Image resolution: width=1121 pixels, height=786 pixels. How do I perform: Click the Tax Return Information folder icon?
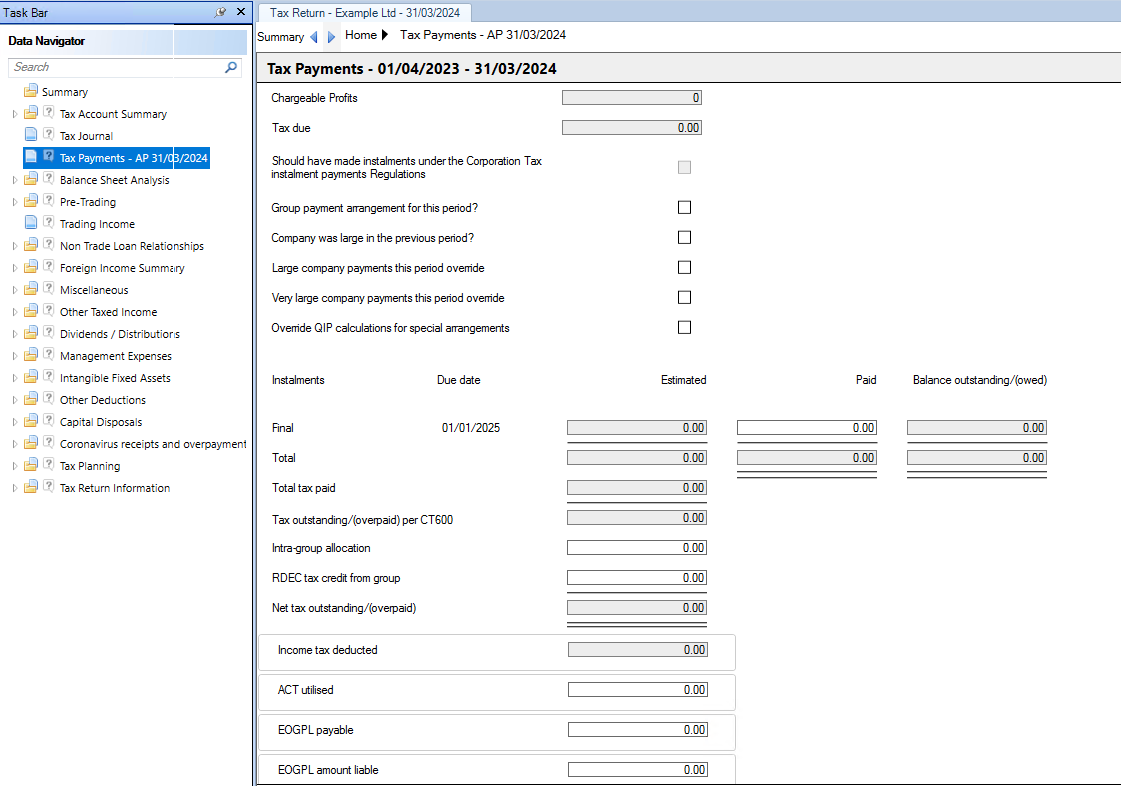click(31, 487)
